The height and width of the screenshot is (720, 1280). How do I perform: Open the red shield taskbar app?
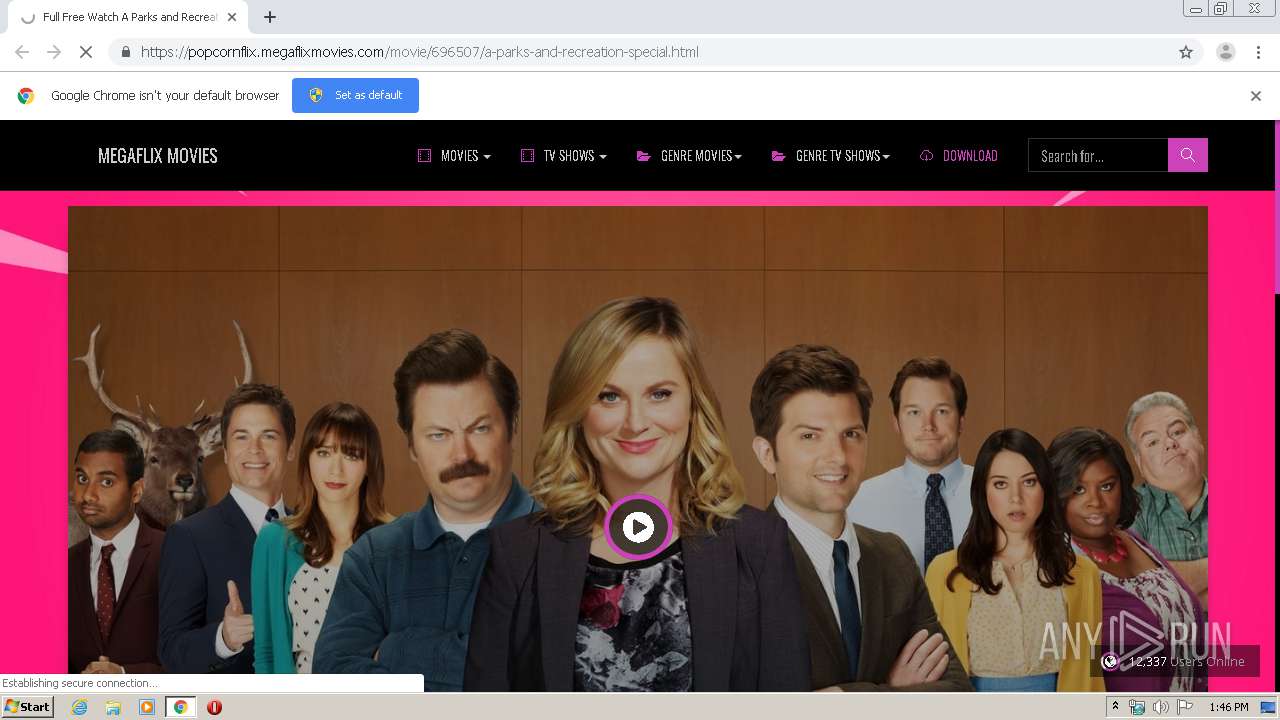[x=214, y=707]
